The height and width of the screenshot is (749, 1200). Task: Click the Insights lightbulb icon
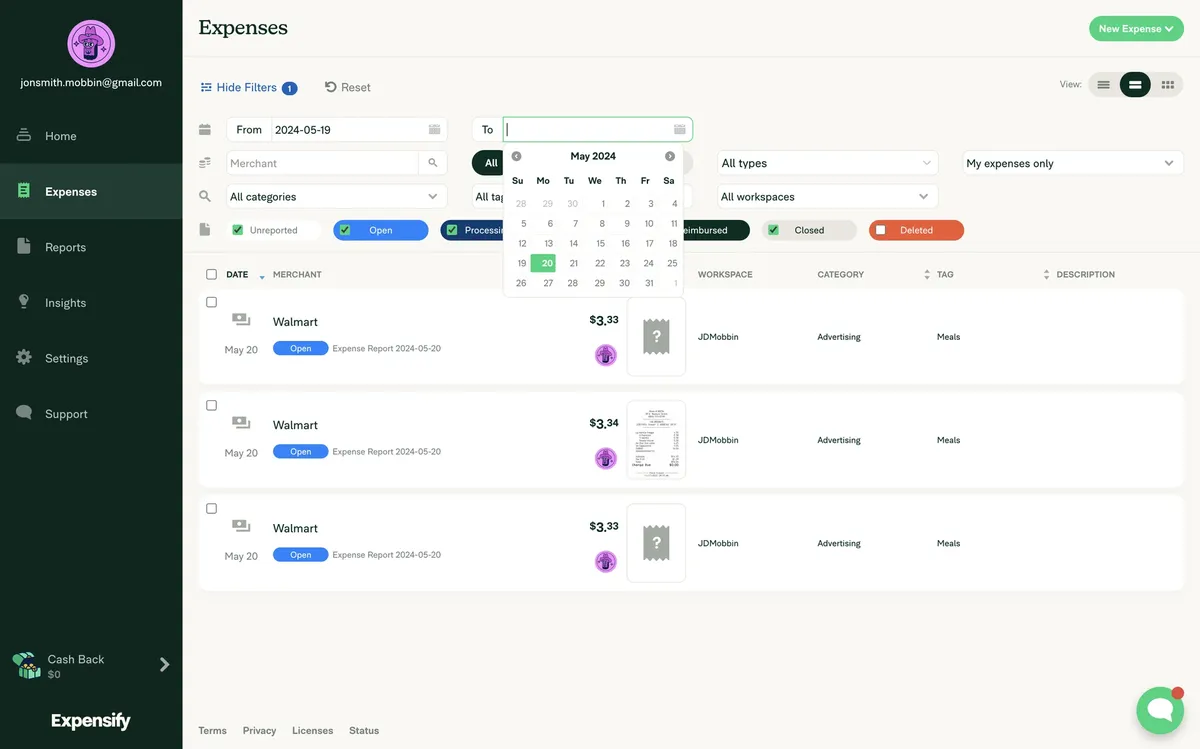click(24, 301)
